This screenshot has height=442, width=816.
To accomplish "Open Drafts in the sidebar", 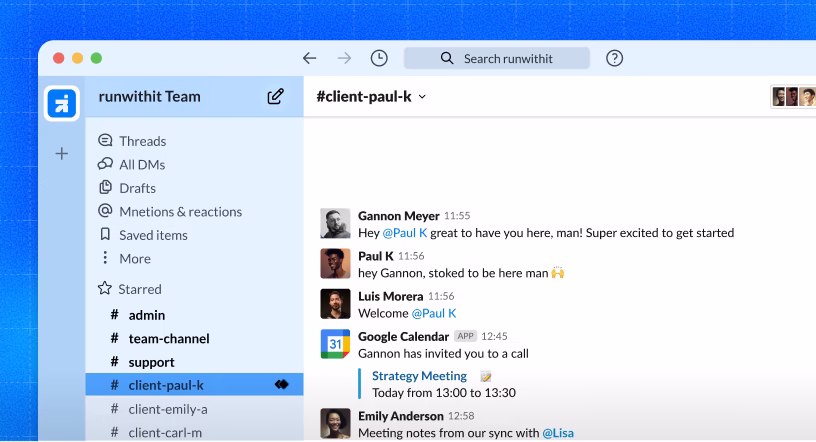I will (137, 188).
